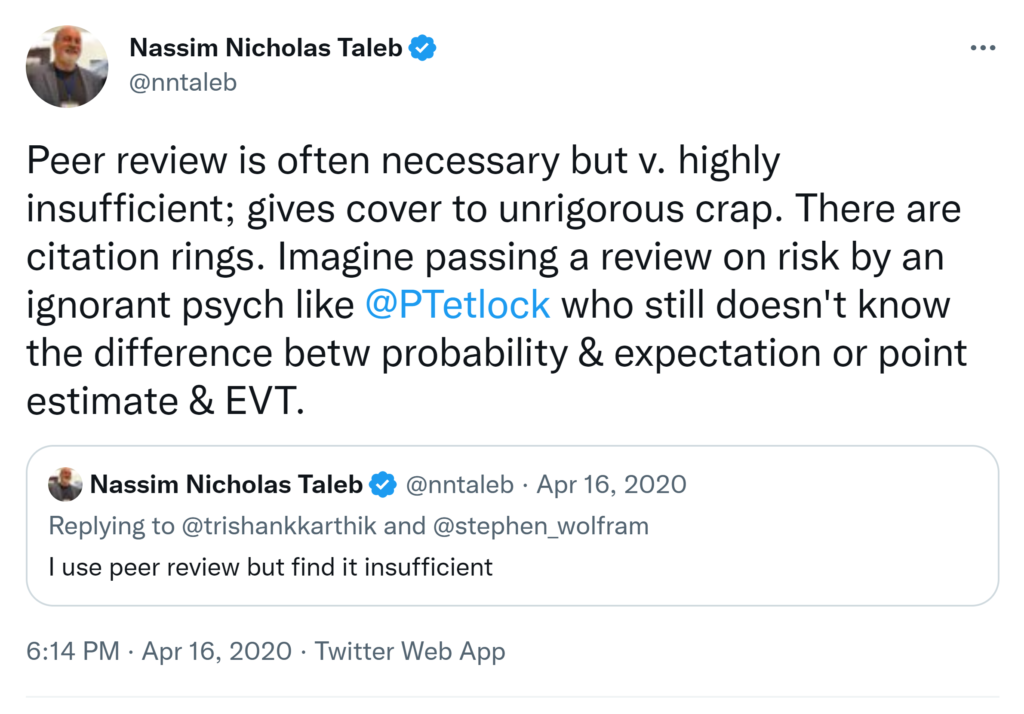Click the "estimate & EVT." line of the tweet
The image size is (1024, 714).
pos(163,400)
